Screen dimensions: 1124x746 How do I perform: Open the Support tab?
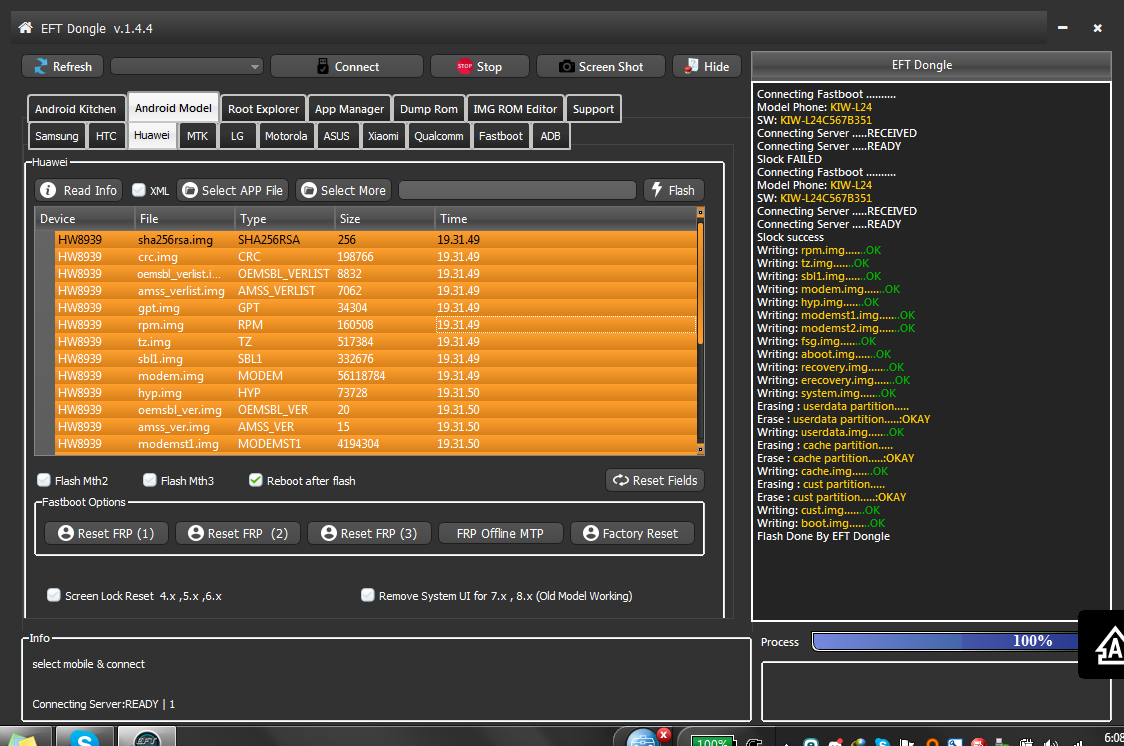593,109
